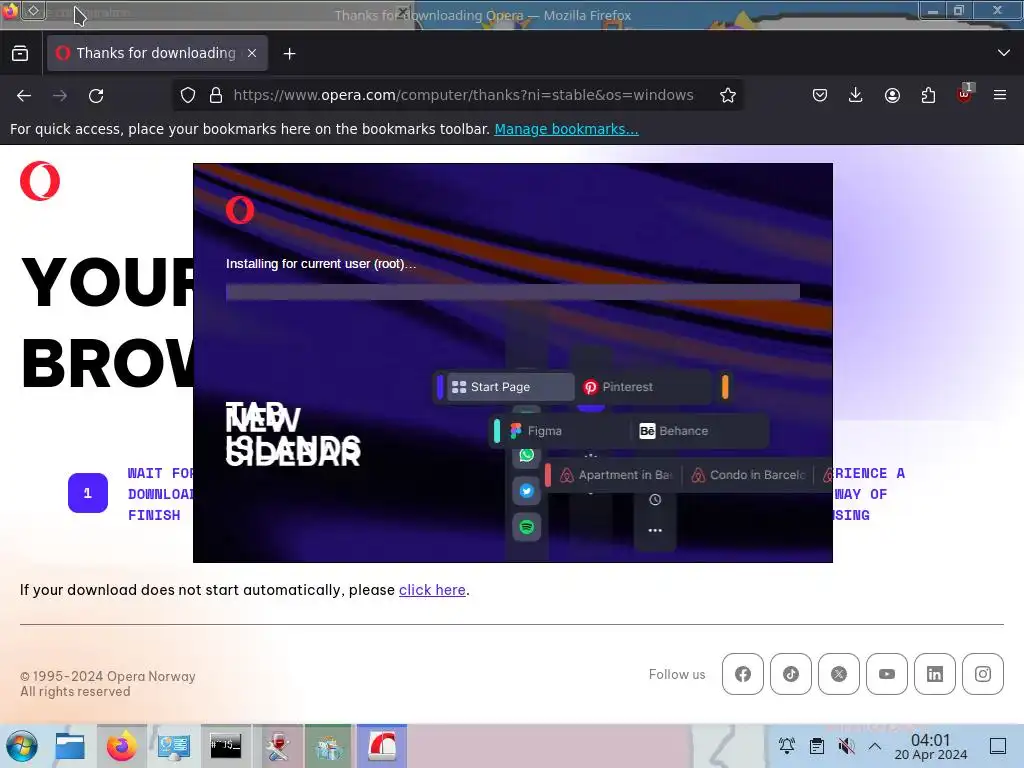Click the show desktop button

tap(998, 745)
